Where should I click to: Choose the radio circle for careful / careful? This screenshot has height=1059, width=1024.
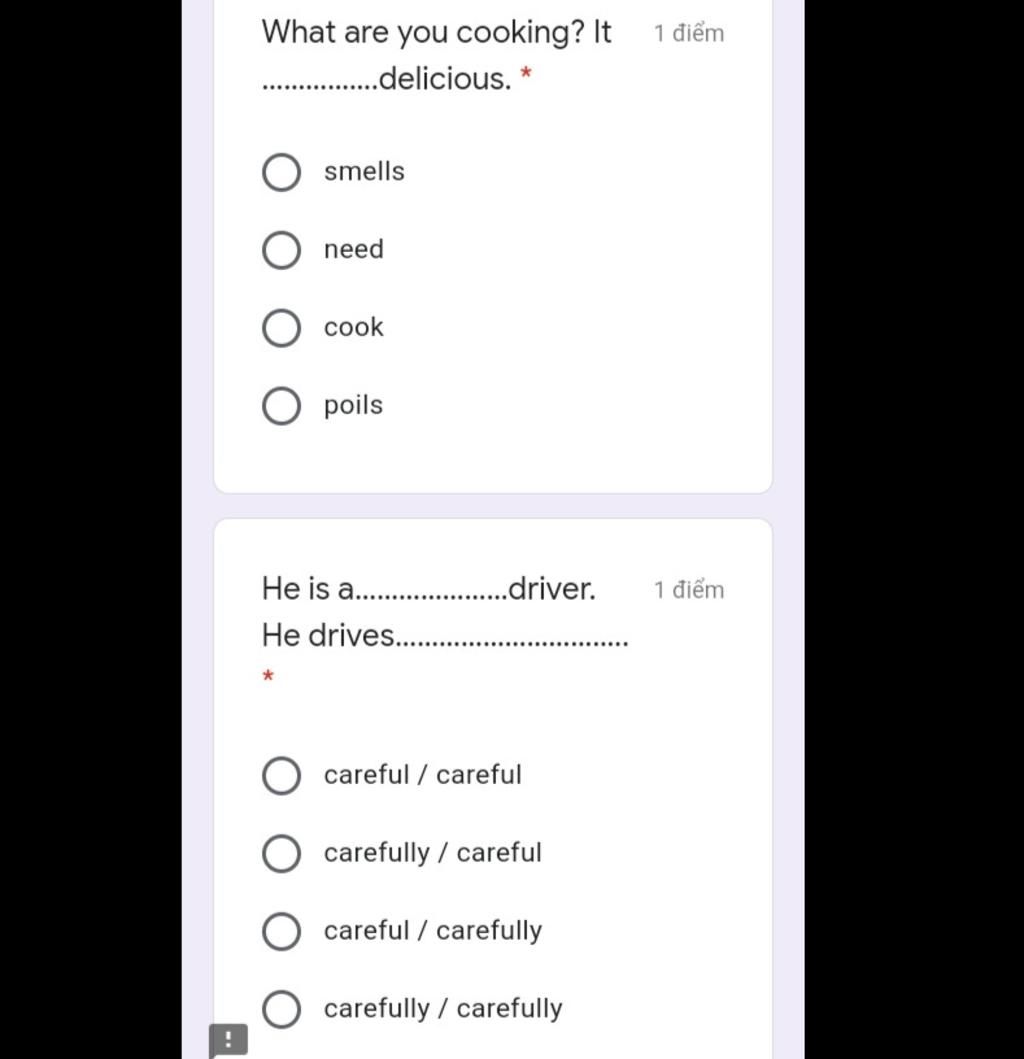tap(281, 775)
